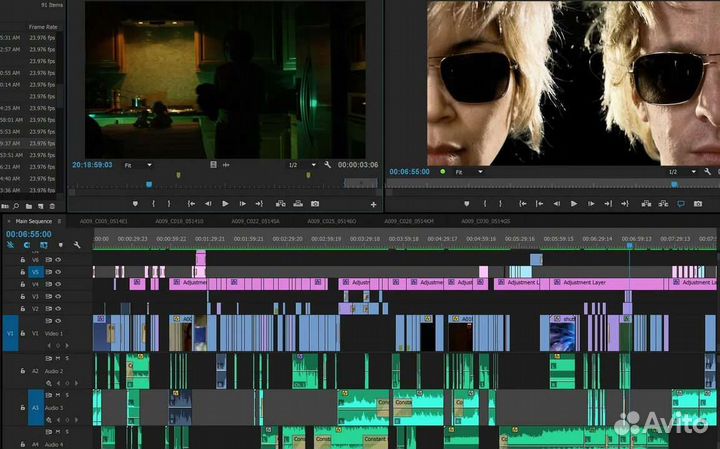720x449 pixels.
Task: Click the source monitor Export Frame camera icon
Action: pyautogui.click(x=316, y=204)
